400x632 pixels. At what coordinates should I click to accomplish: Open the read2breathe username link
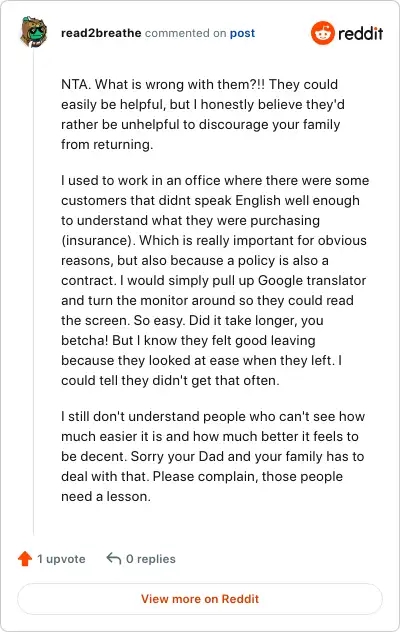coord(101,33)
